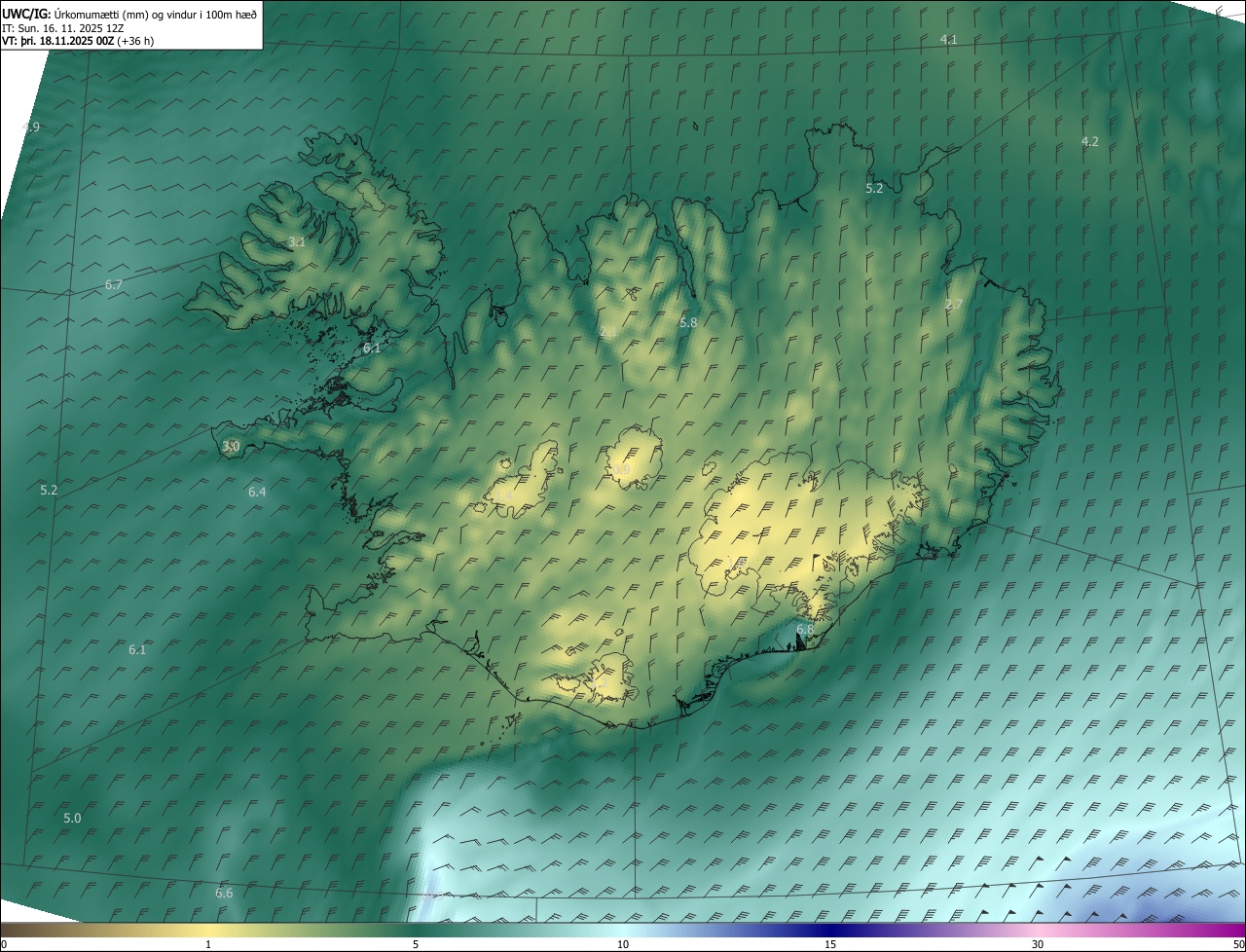Click the 3.0 value on Snæfellsnes peninsula tip

[231, 446]
